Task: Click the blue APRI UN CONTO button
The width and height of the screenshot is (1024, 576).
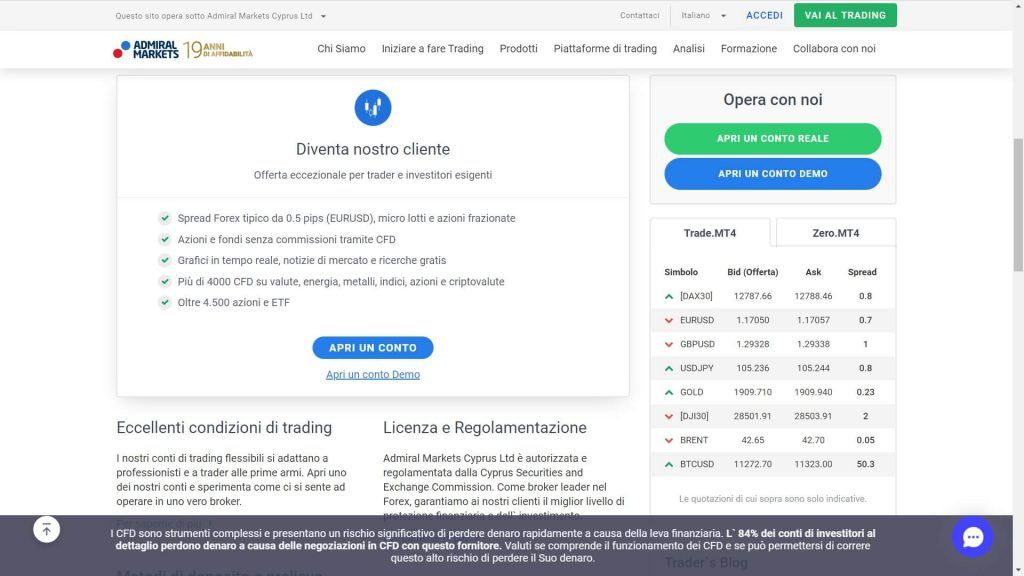Action: click(373, 348)
